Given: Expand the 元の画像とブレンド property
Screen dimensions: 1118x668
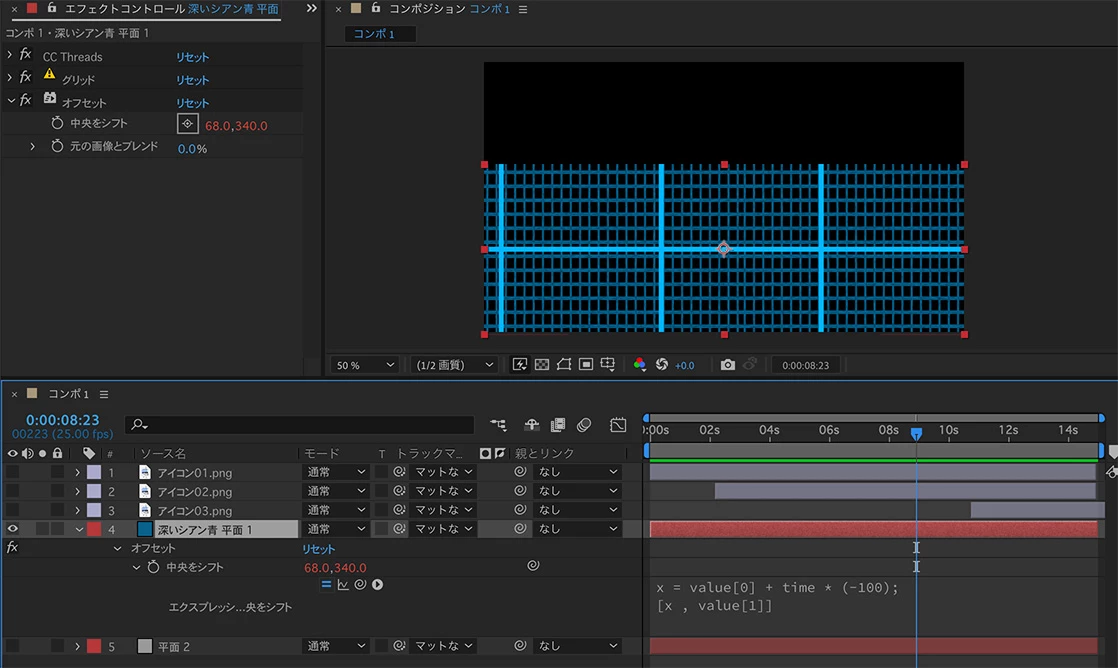Looking at the screenshot, I should coord(33,146).
